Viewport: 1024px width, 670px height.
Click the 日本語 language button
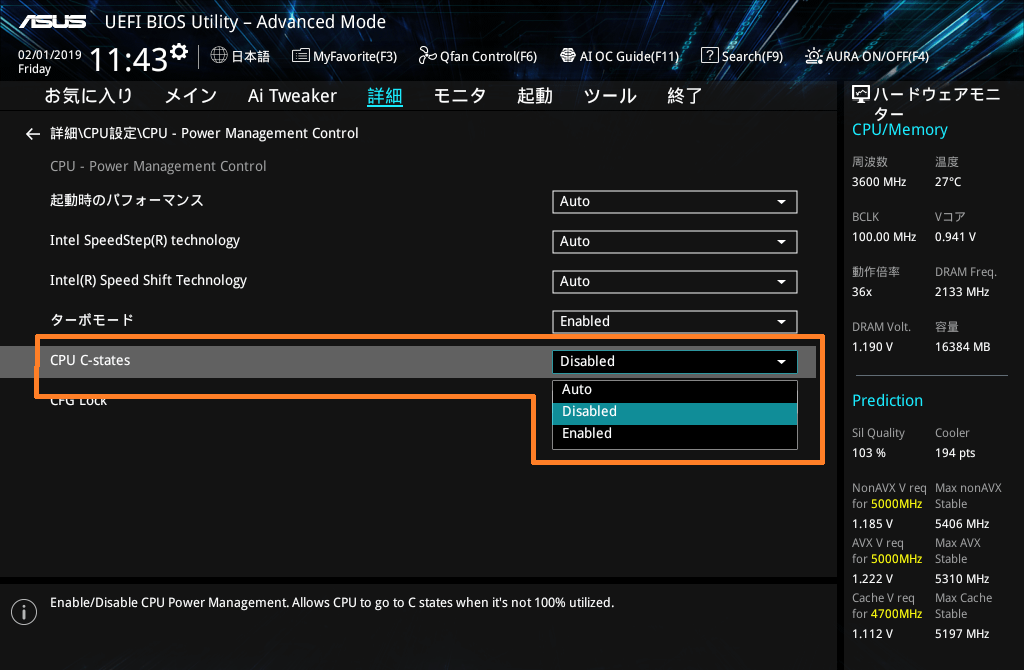tap(240, 56)
